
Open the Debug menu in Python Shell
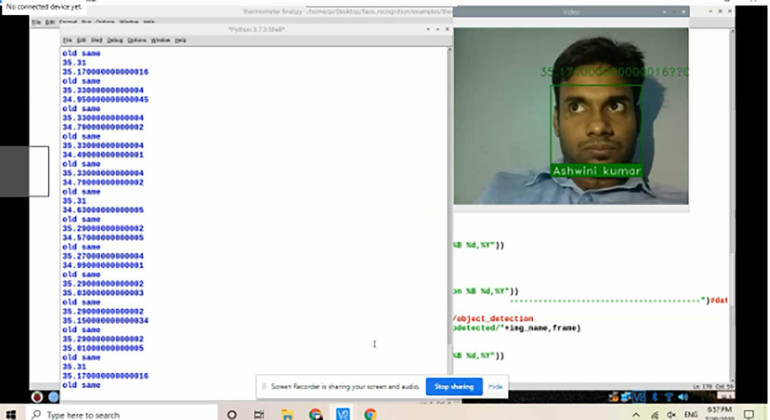(x=113, y=40)
